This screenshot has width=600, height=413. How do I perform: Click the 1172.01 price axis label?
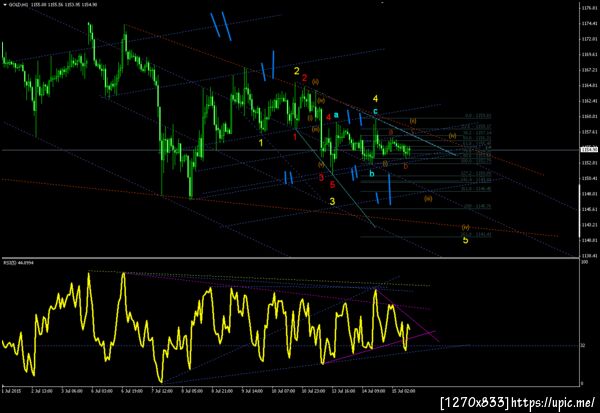tap(590, 39)
